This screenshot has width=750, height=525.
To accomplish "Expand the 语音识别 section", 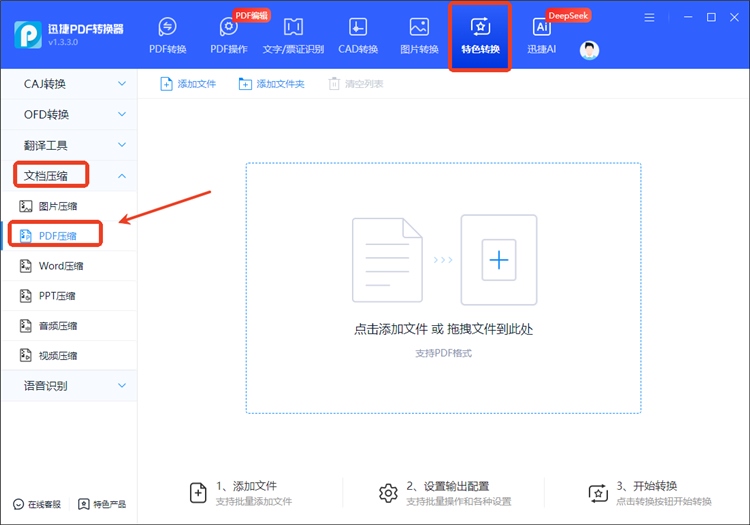I will (69, 385).
